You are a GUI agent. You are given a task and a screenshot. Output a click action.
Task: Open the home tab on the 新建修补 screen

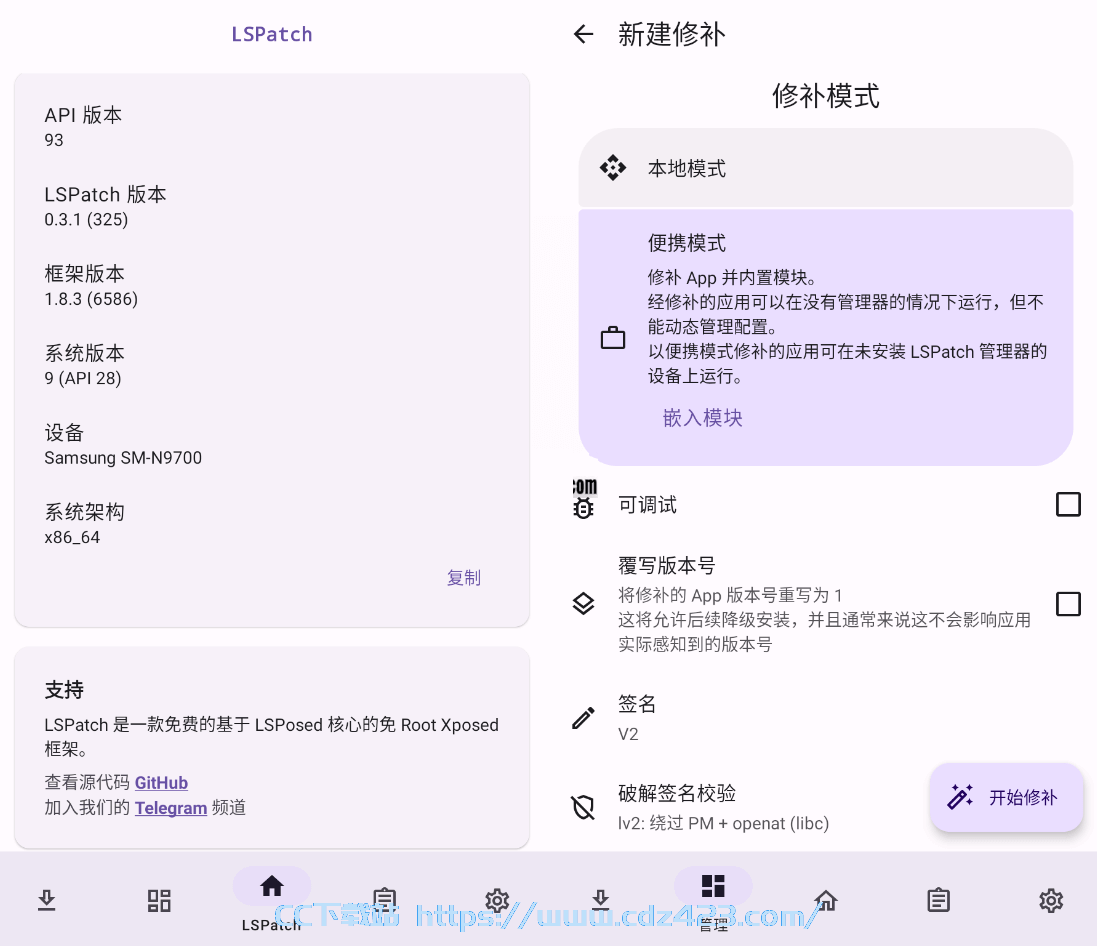point(826,900)
